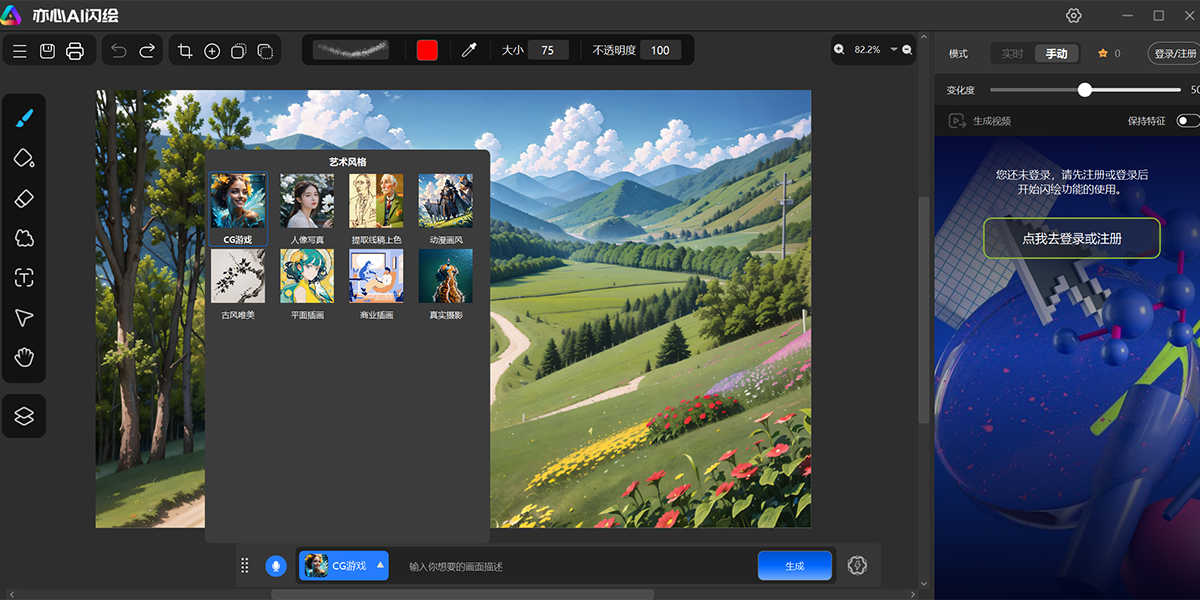The width and height of the screenshot is (1200, 600).
Task: Pick a color with the eyedropper tool
Action: coord(469,51)
